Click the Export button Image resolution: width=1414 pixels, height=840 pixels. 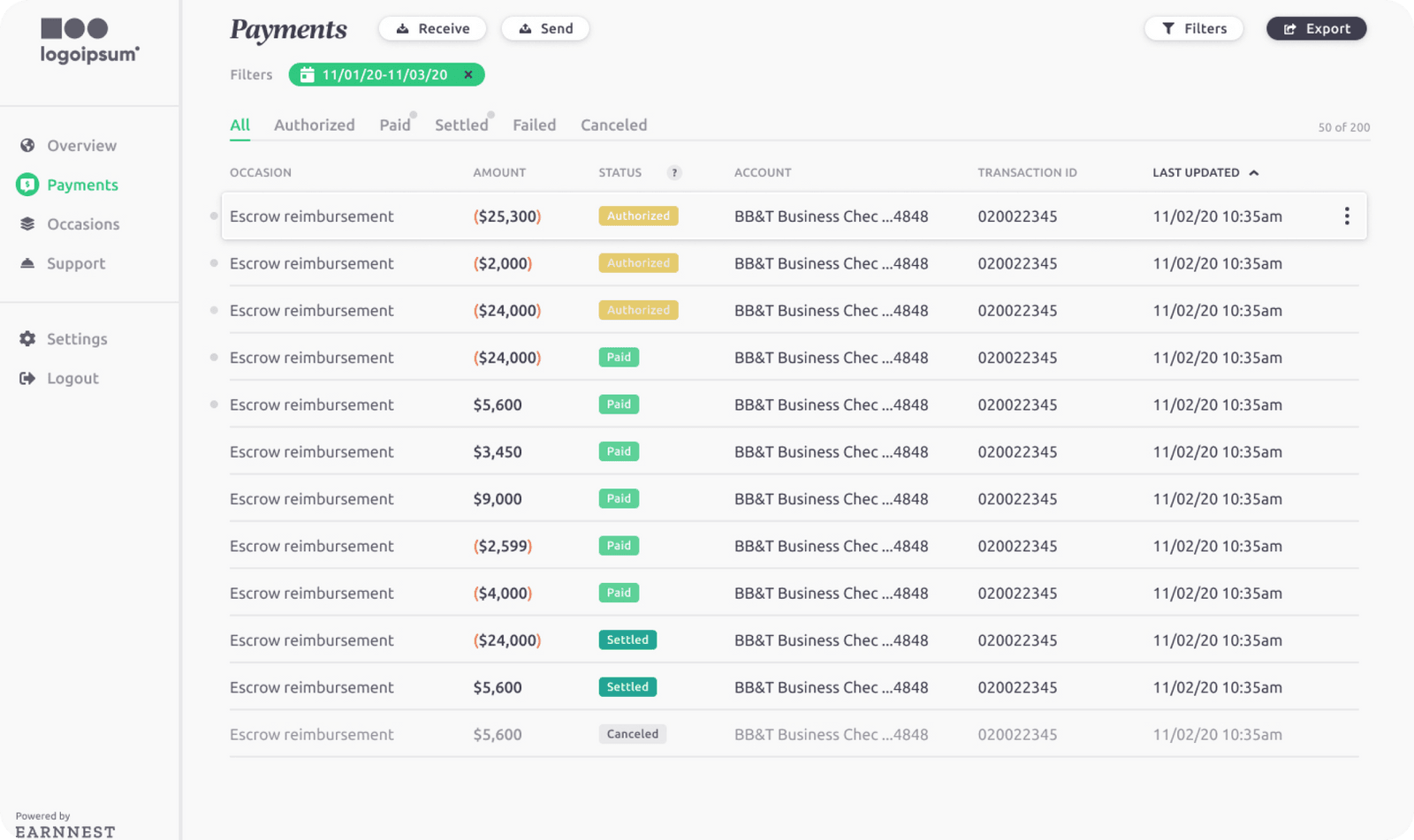point(1317,28)
